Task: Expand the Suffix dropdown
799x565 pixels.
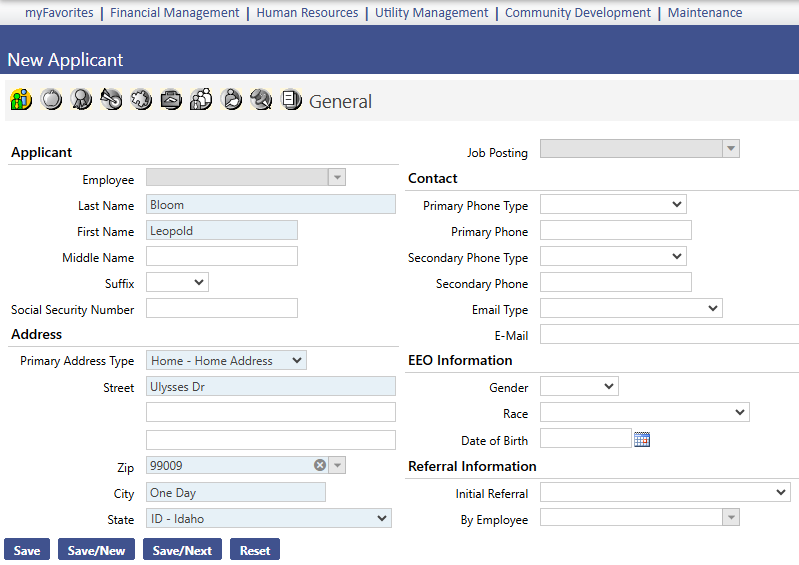Action: pyautogui.click(x=177, y=282)
